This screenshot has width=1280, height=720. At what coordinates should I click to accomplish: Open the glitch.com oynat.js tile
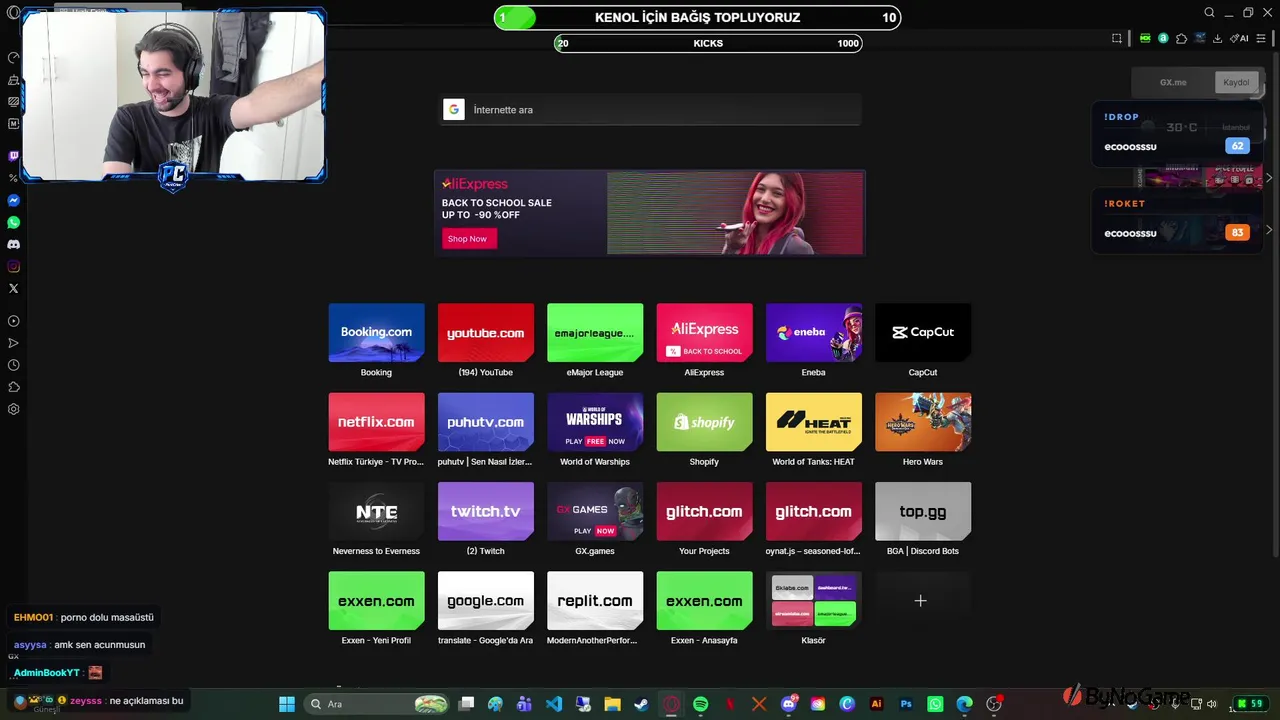coord(814,511)
